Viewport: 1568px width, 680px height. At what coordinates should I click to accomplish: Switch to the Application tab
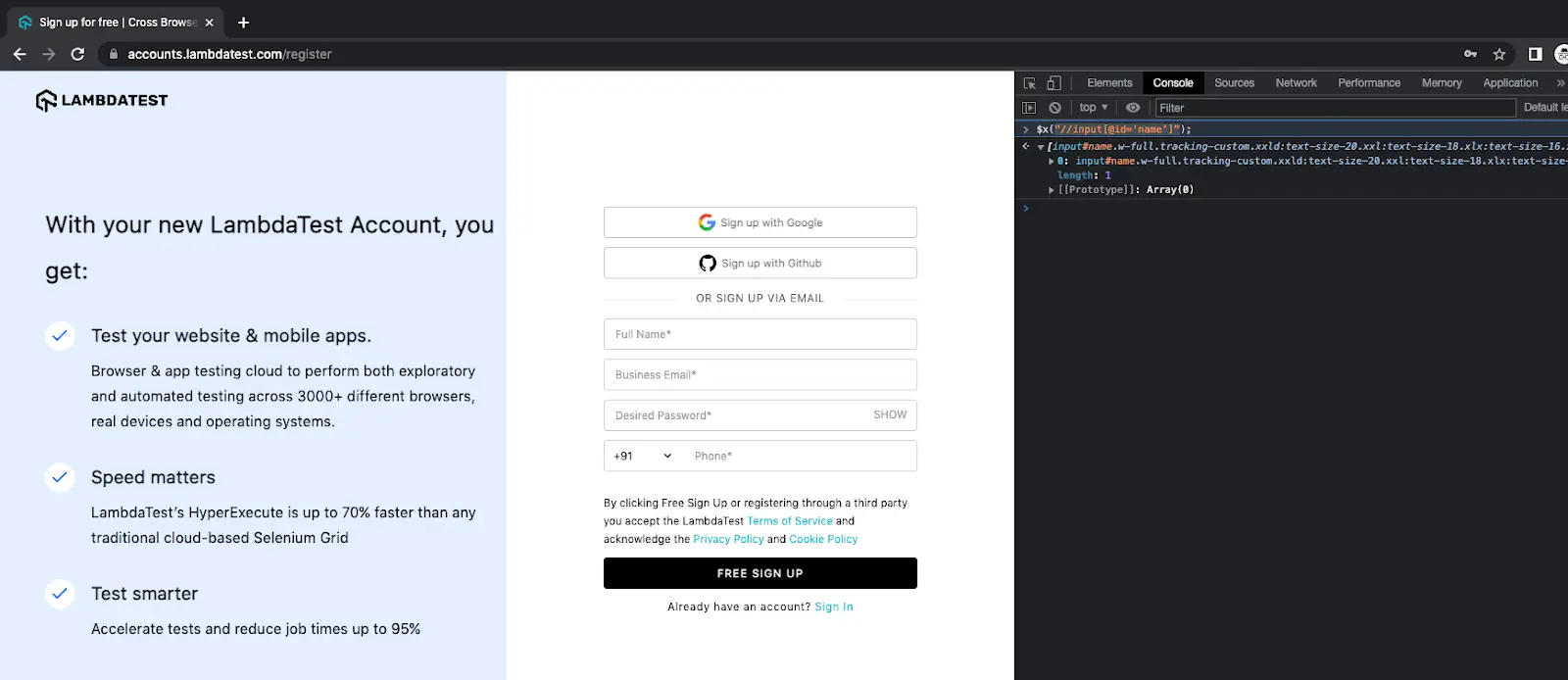click(1510, 83)
